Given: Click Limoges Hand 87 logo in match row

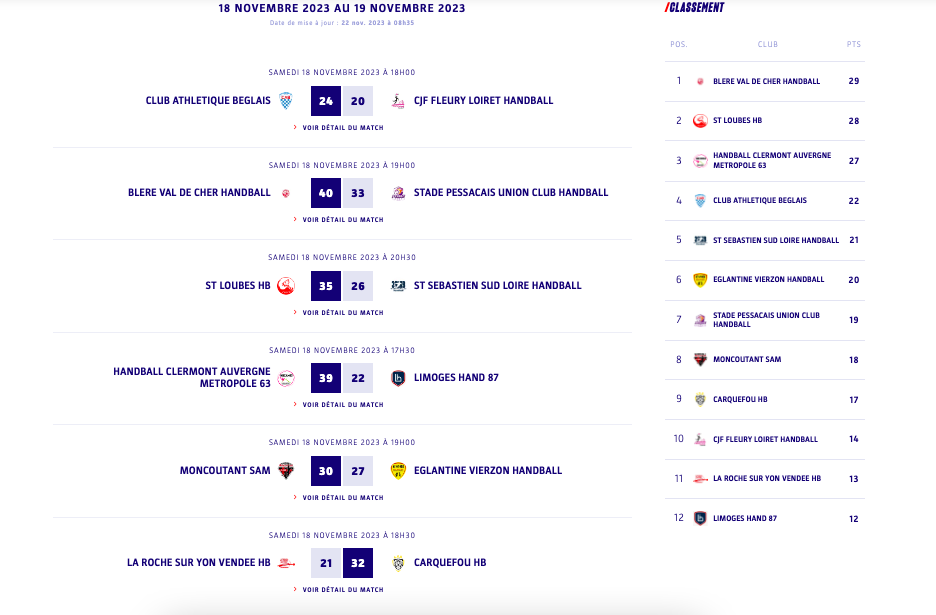Looking at the screenshot, I should 398,378.
